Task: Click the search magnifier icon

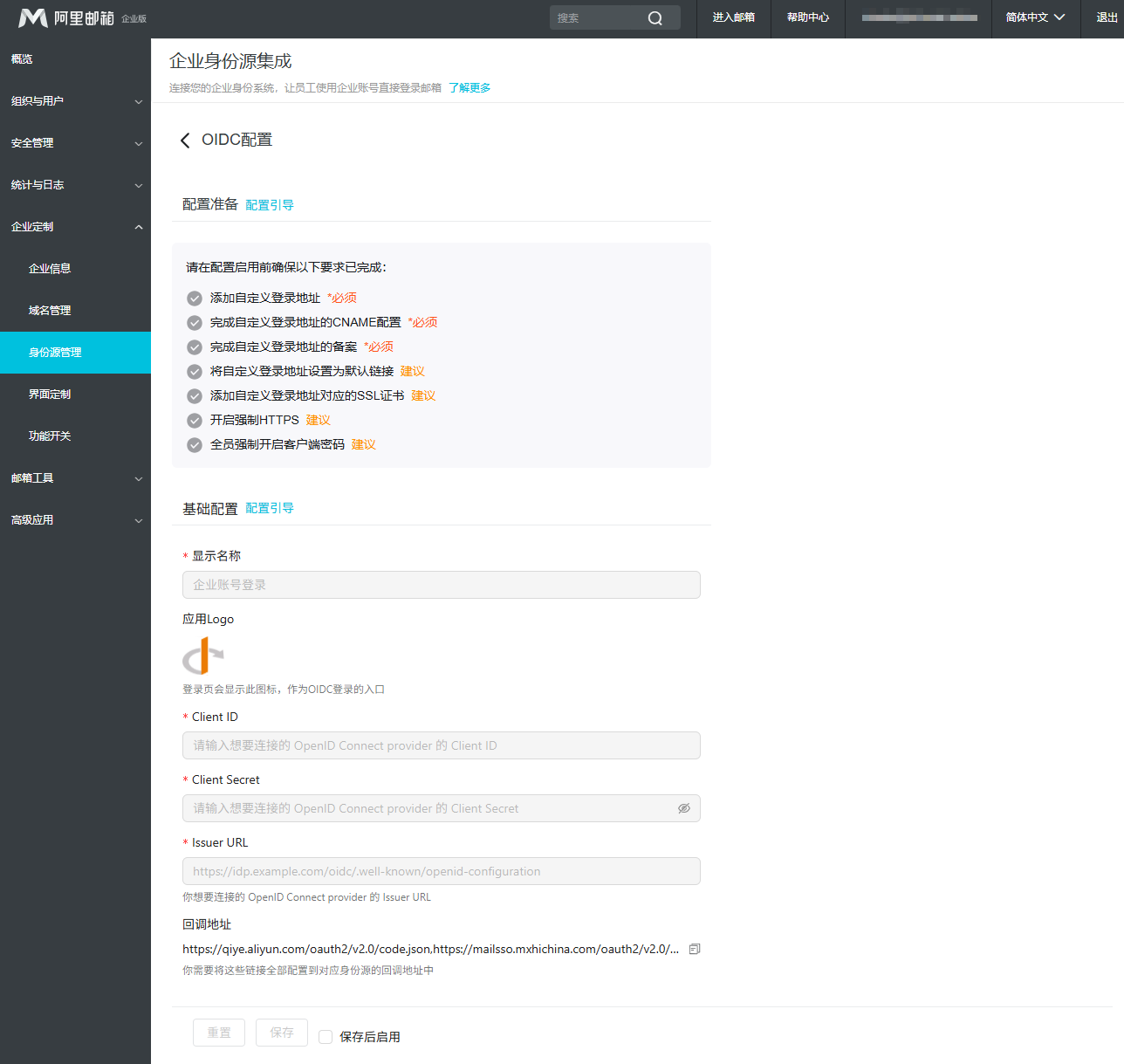Action: click(x=655, y=18)
